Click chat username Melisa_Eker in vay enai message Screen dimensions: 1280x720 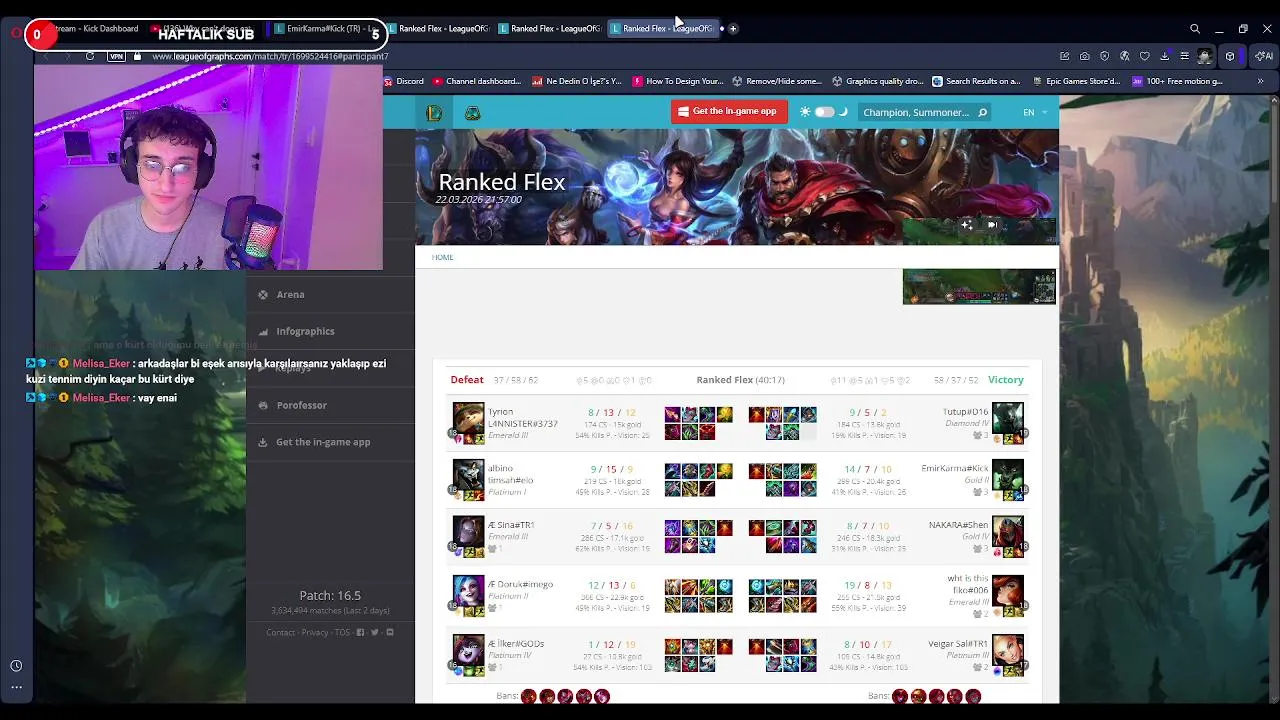pos(101,398)
